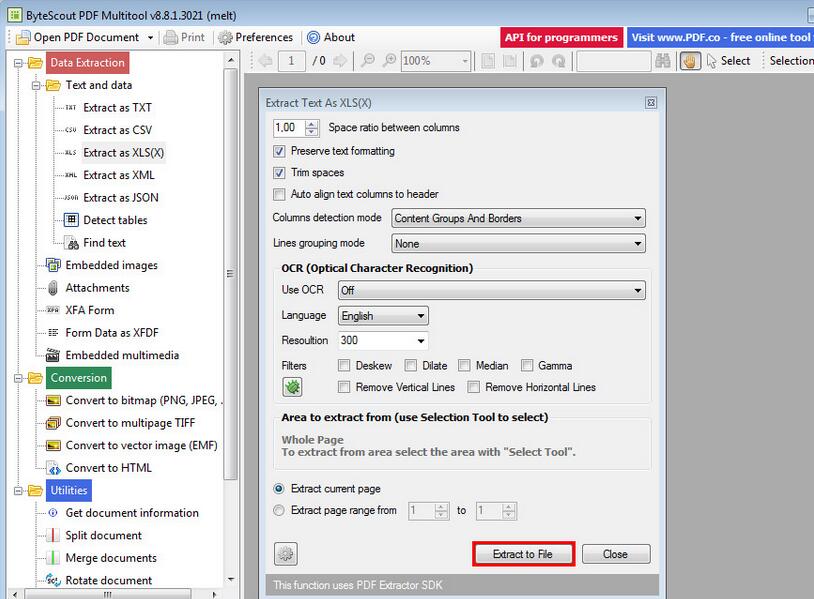Click the Close button in the dialog

[616, 554]
